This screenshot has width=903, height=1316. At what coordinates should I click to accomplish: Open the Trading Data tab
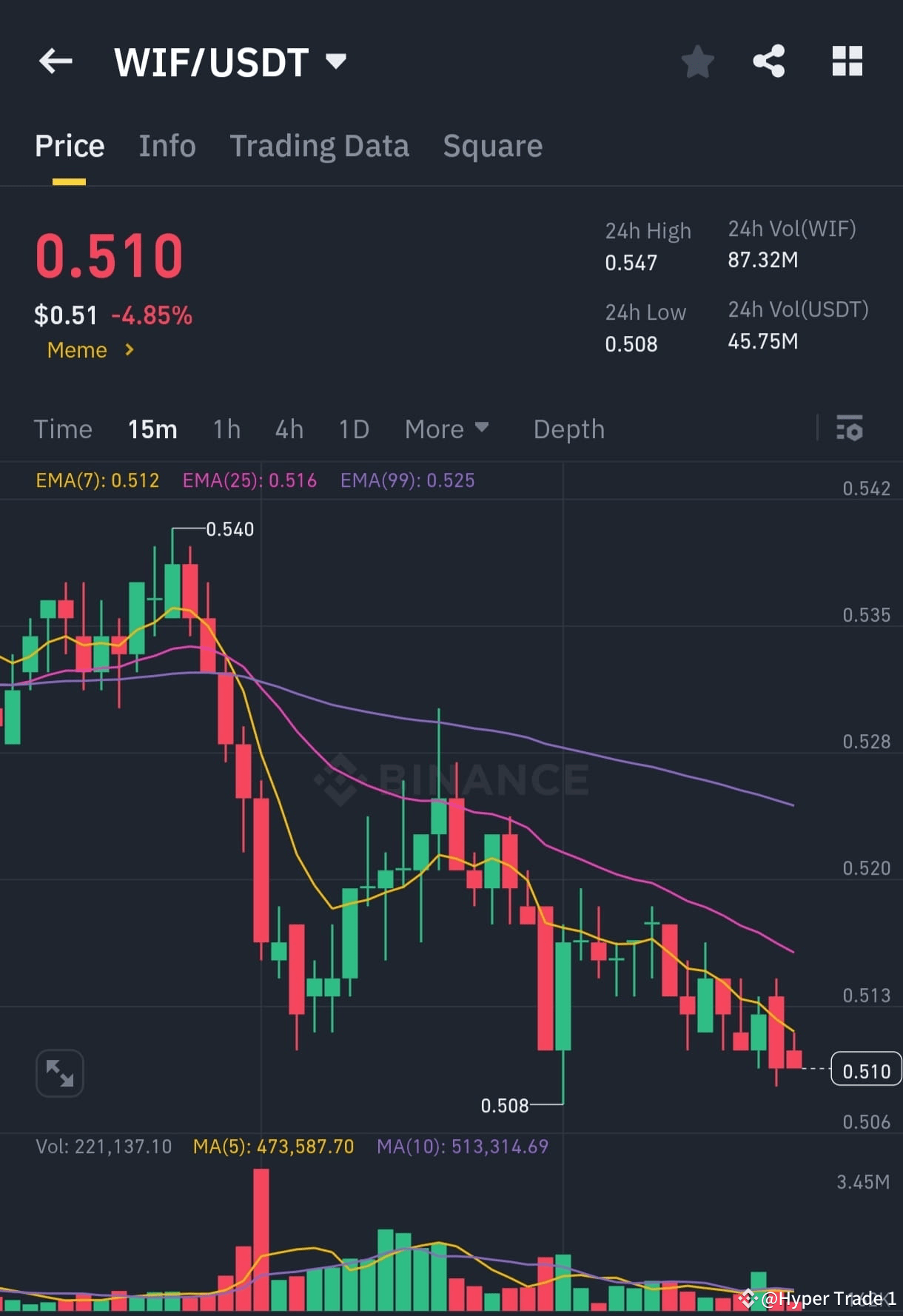coord(320,145)
